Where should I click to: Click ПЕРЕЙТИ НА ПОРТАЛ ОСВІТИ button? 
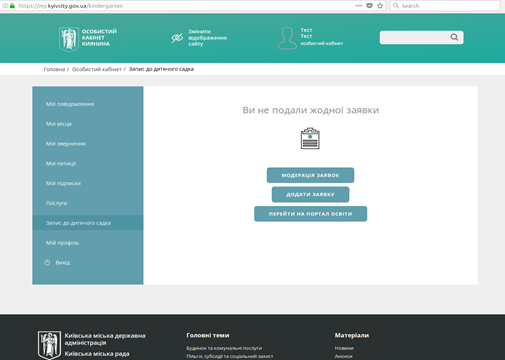(310, 214)
